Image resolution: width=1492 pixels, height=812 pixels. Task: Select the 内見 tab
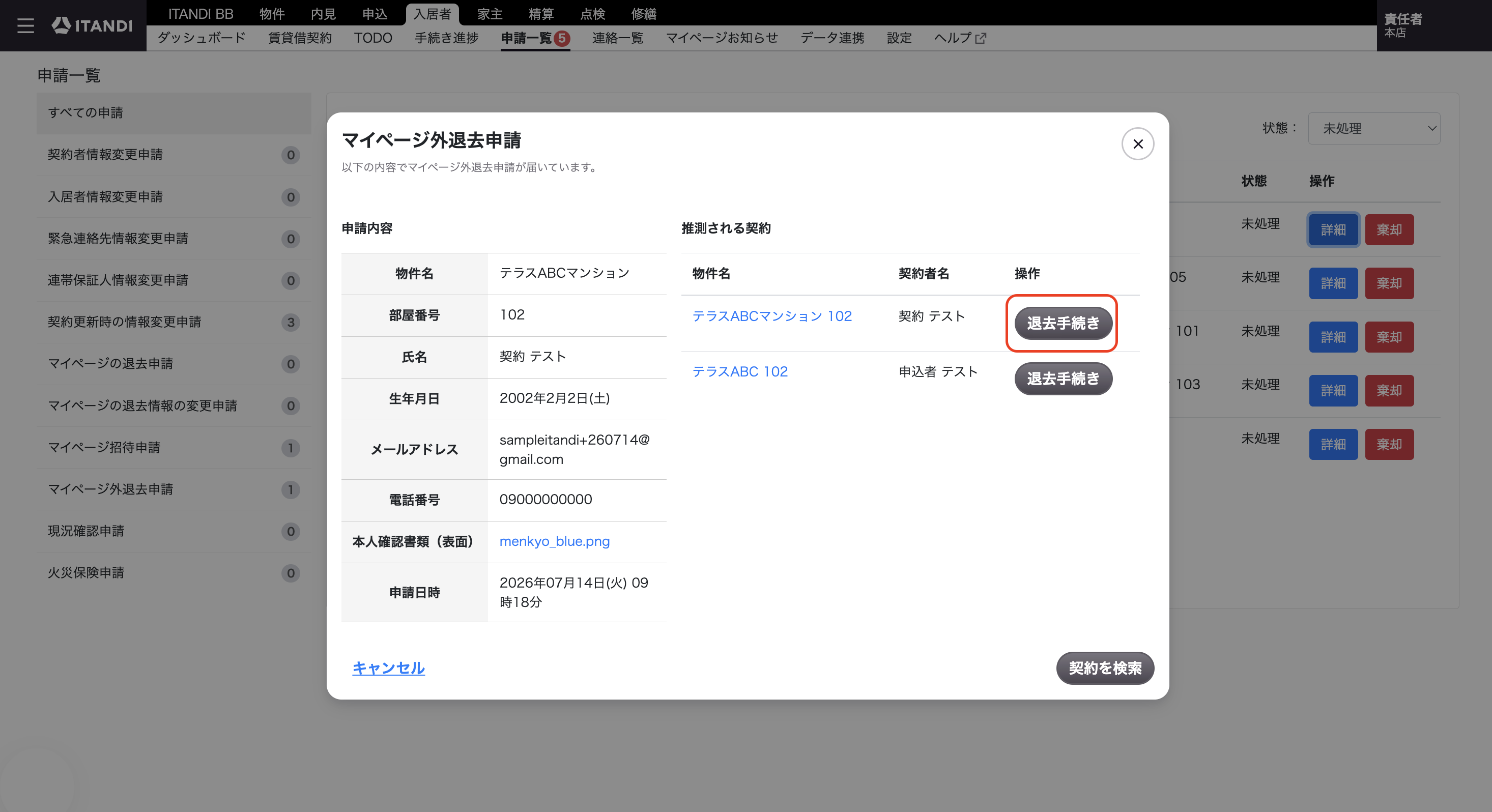pos(323,13)
